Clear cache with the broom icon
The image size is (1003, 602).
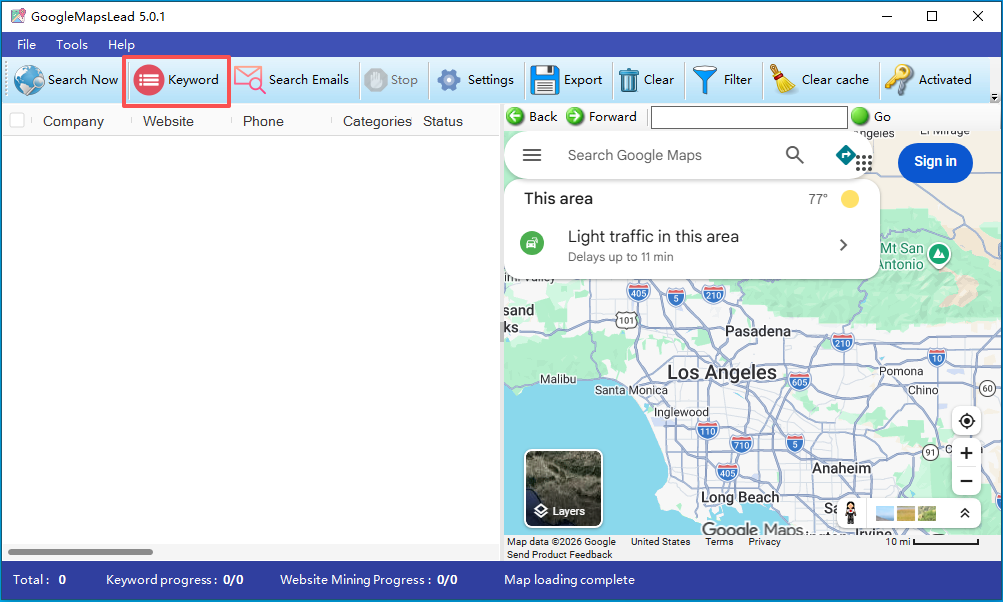782,80
